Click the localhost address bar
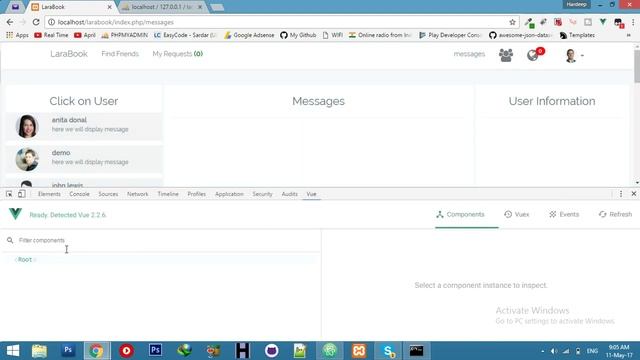640x360 pixels. point(282,22)
